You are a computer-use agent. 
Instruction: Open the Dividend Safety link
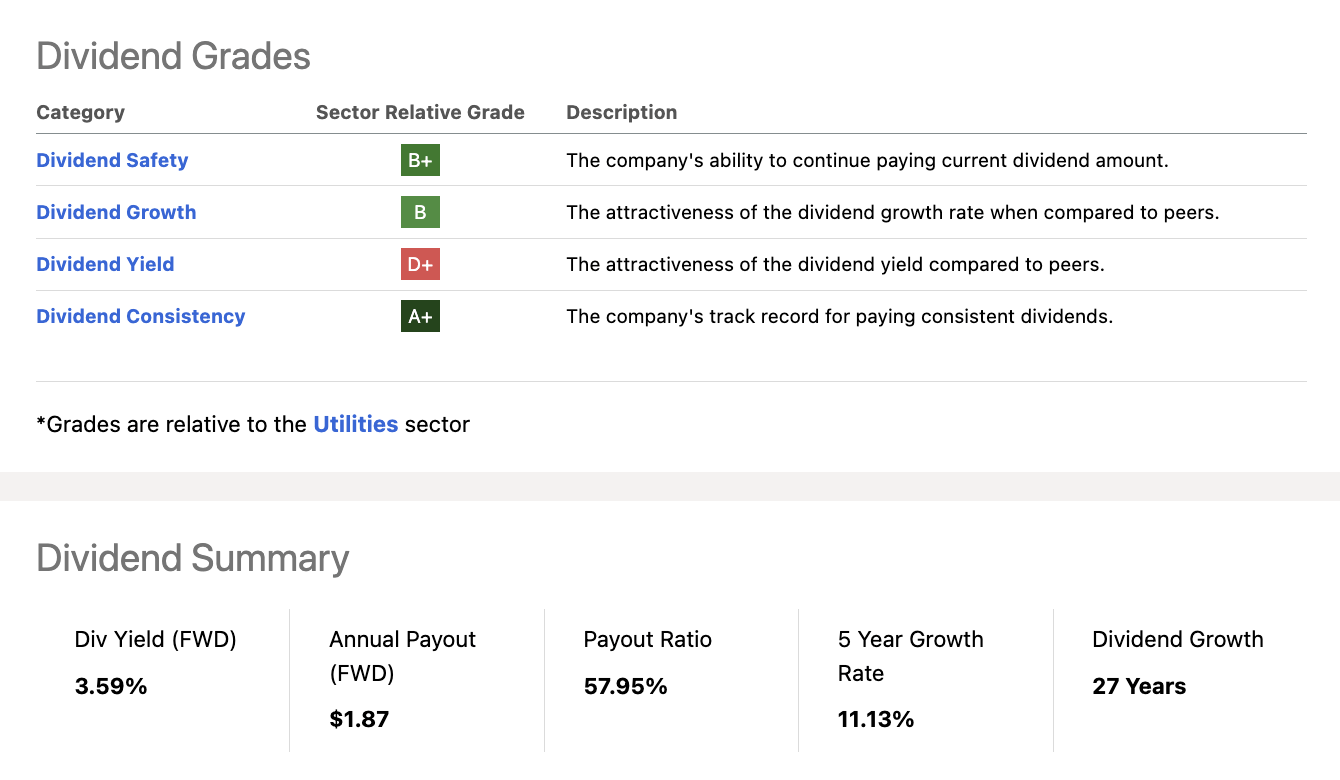click(112, 160)
